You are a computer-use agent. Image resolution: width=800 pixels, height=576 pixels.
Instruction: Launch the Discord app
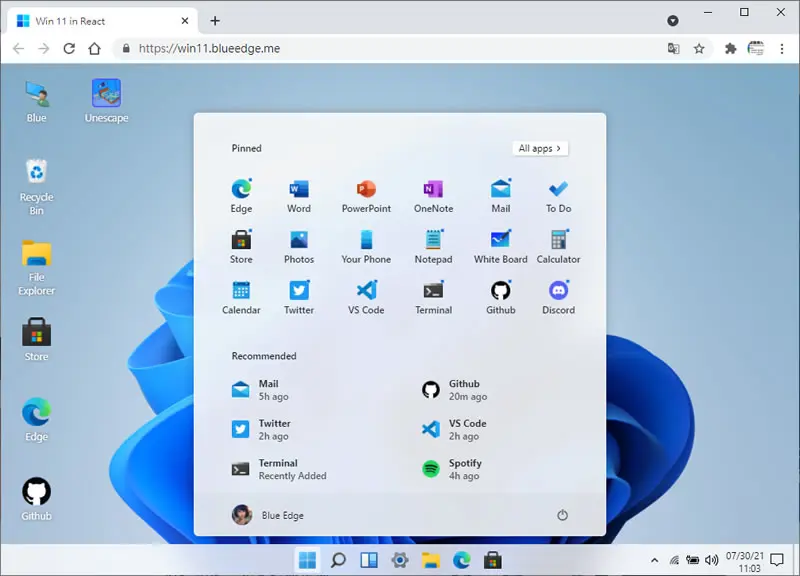pos(558,297)
